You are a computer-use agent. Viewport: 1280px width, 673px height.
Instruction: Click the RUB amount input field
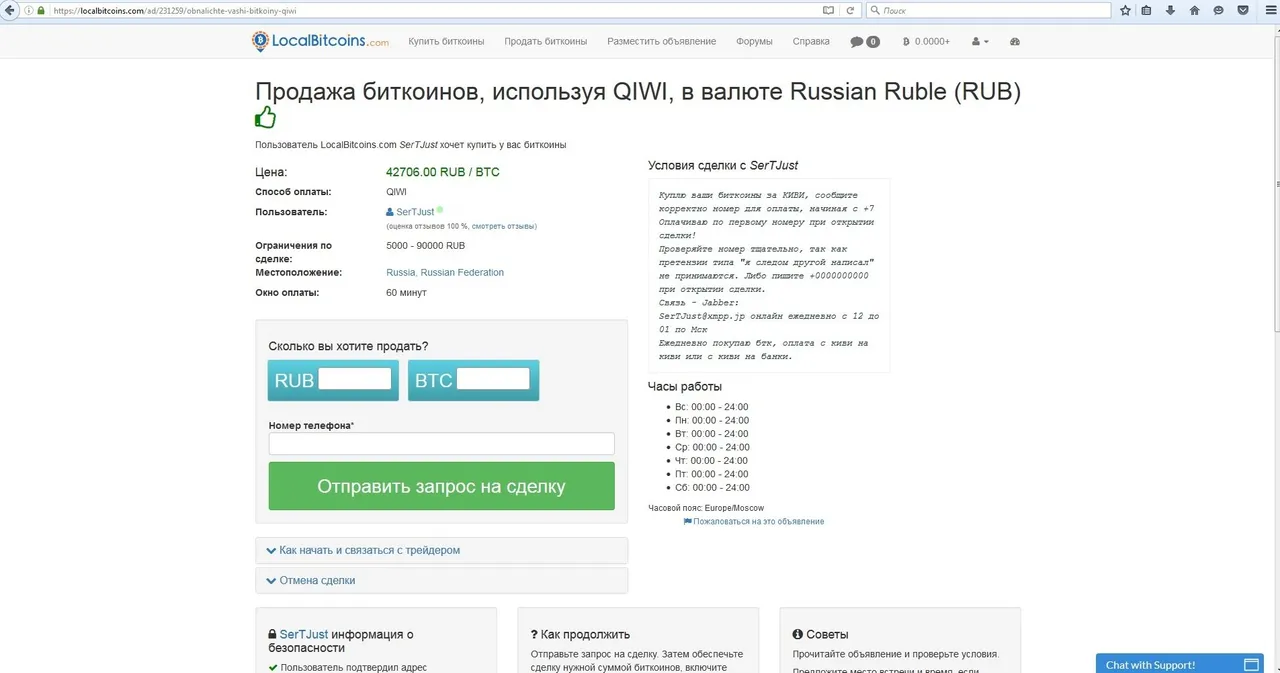[x=355, y=379]
